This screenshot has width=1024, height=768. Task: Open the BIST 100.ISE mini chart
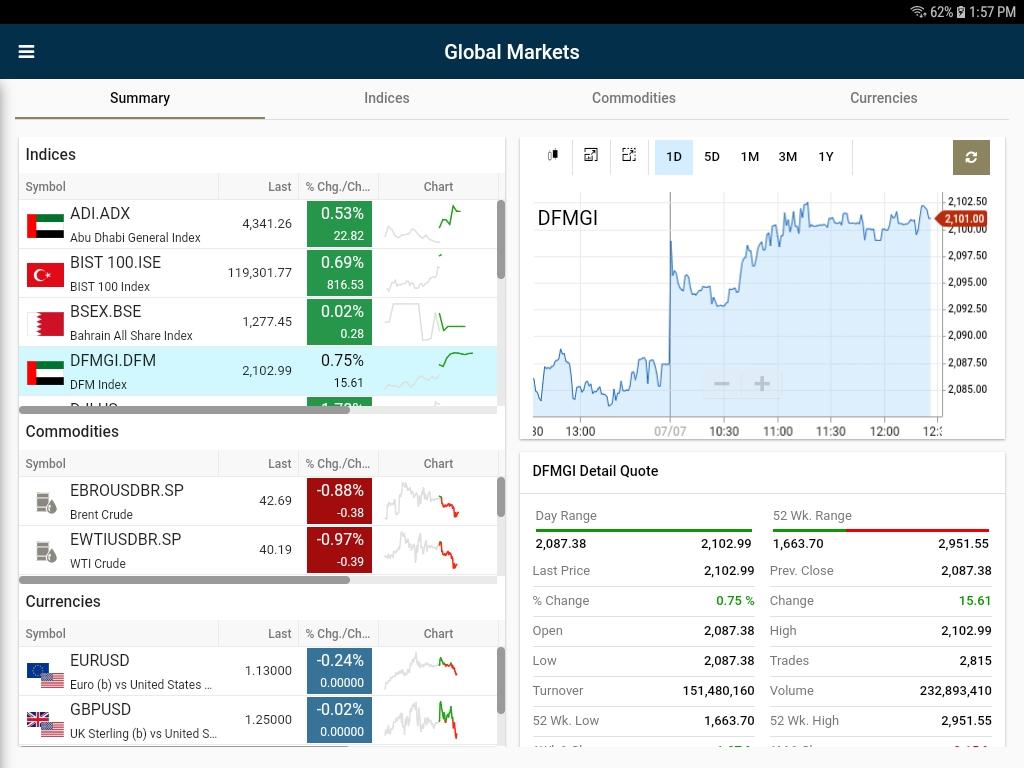click(x=414, y=273)
